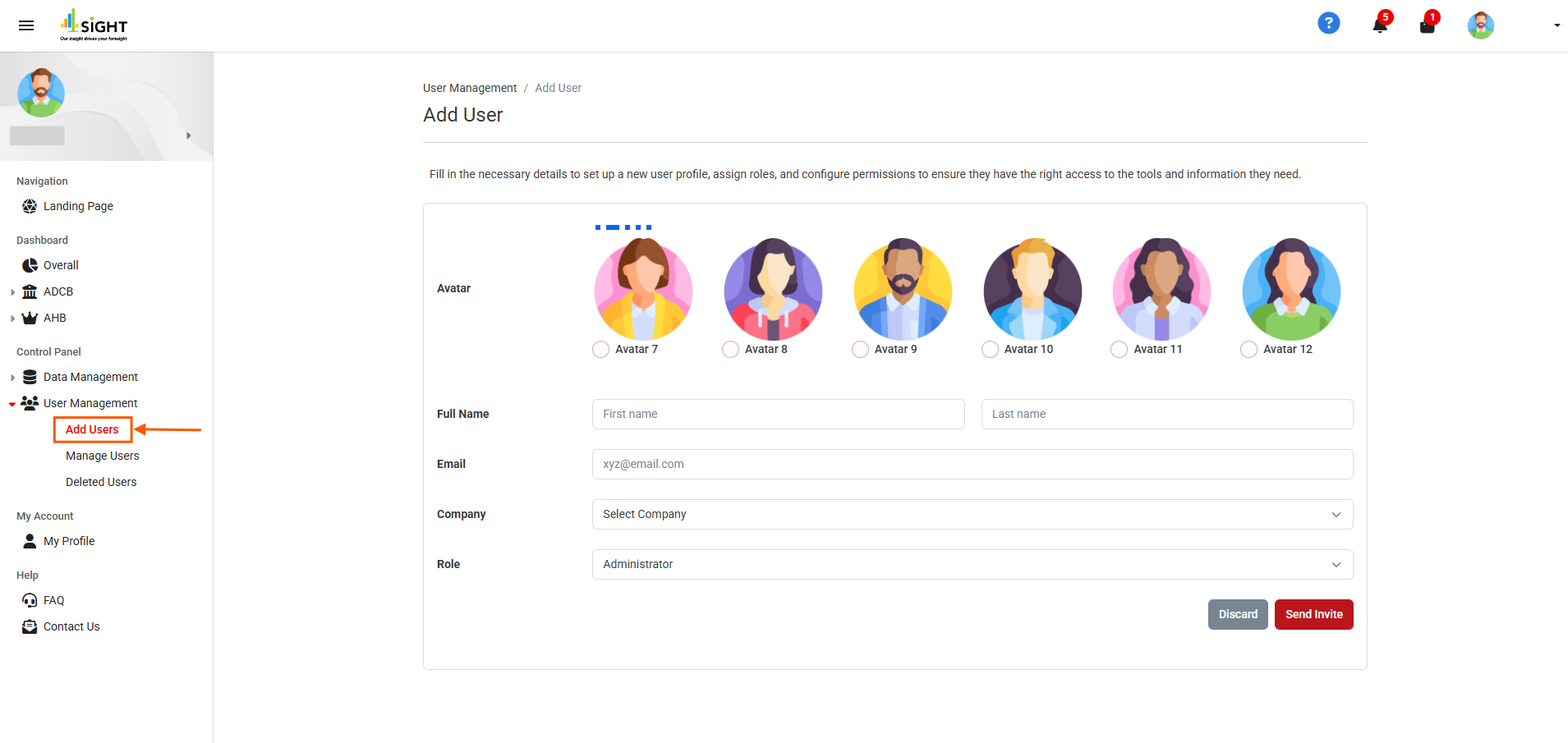1568x743 pixels.
Task: Open Manage Users in sidebar
Action: (x=103, y=456)
